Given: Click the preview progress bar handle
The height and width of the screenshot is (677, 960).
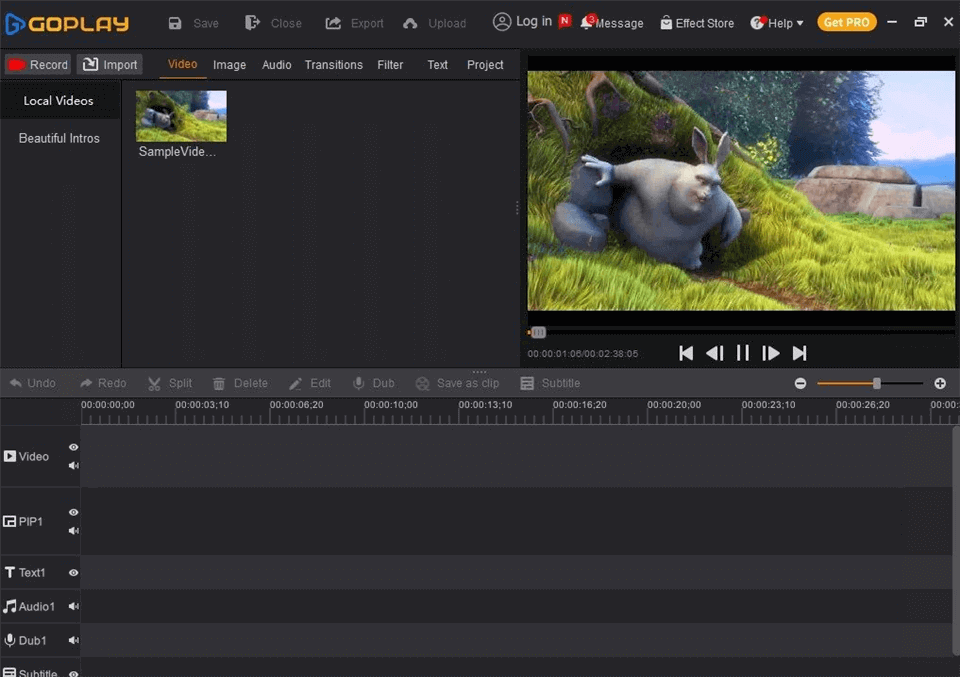Looking at the screenshot, I should click(x=538, y=332).
